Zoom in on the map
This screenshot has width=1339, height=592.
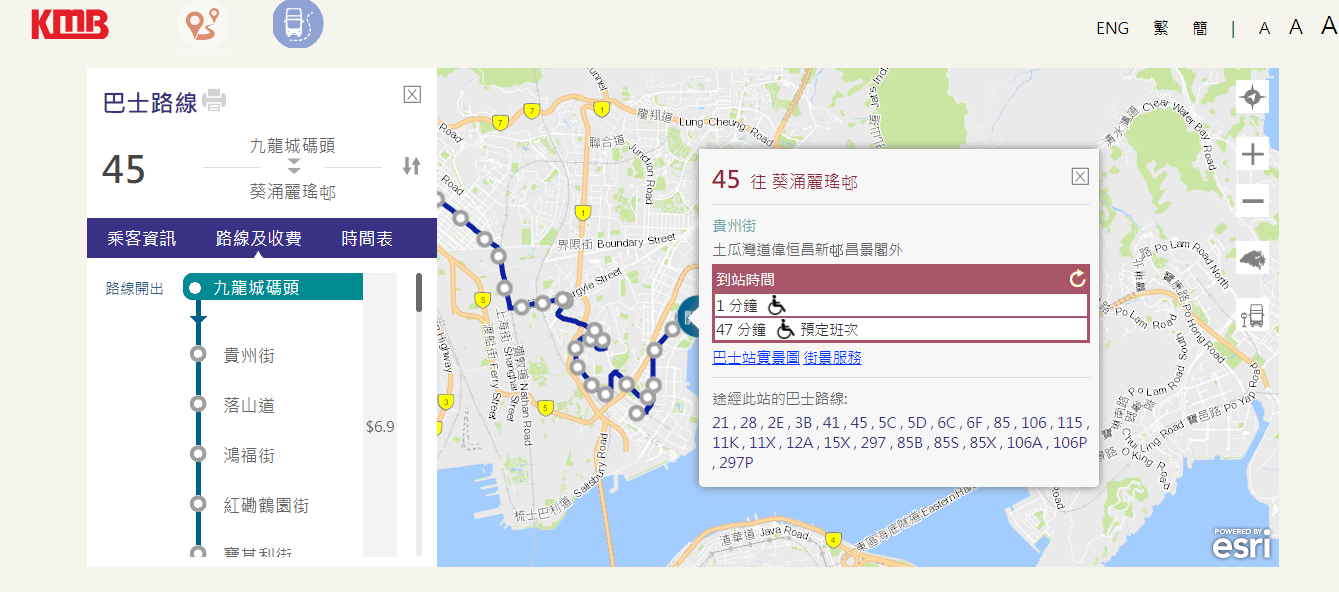point(1252,155)
